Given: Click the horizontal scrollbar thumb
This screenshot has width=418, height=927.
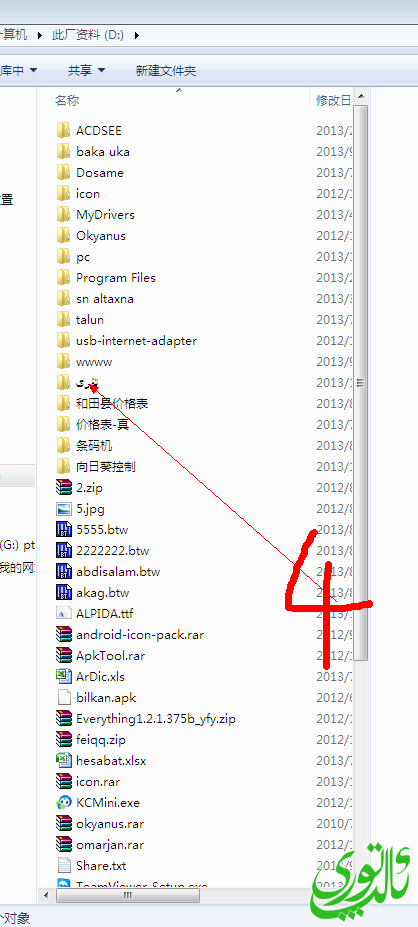Looking at the screenshot, I should pyautogui.click(x=127, y=896).
